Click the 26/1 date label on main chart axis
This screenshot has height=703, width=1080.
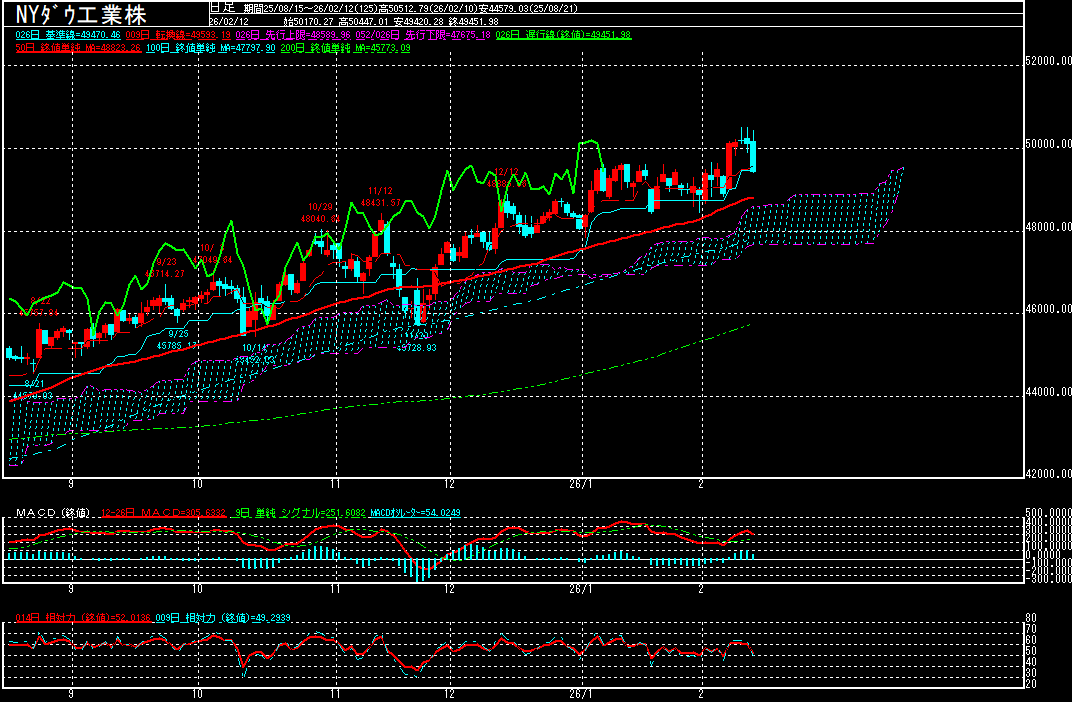pyautogui.click(x=581, y=482)
